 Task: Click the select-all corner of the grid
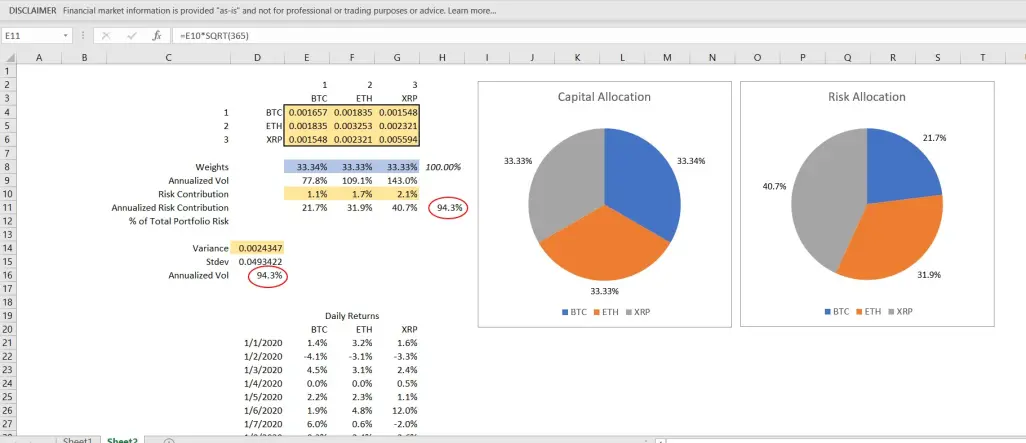(8, 58)
